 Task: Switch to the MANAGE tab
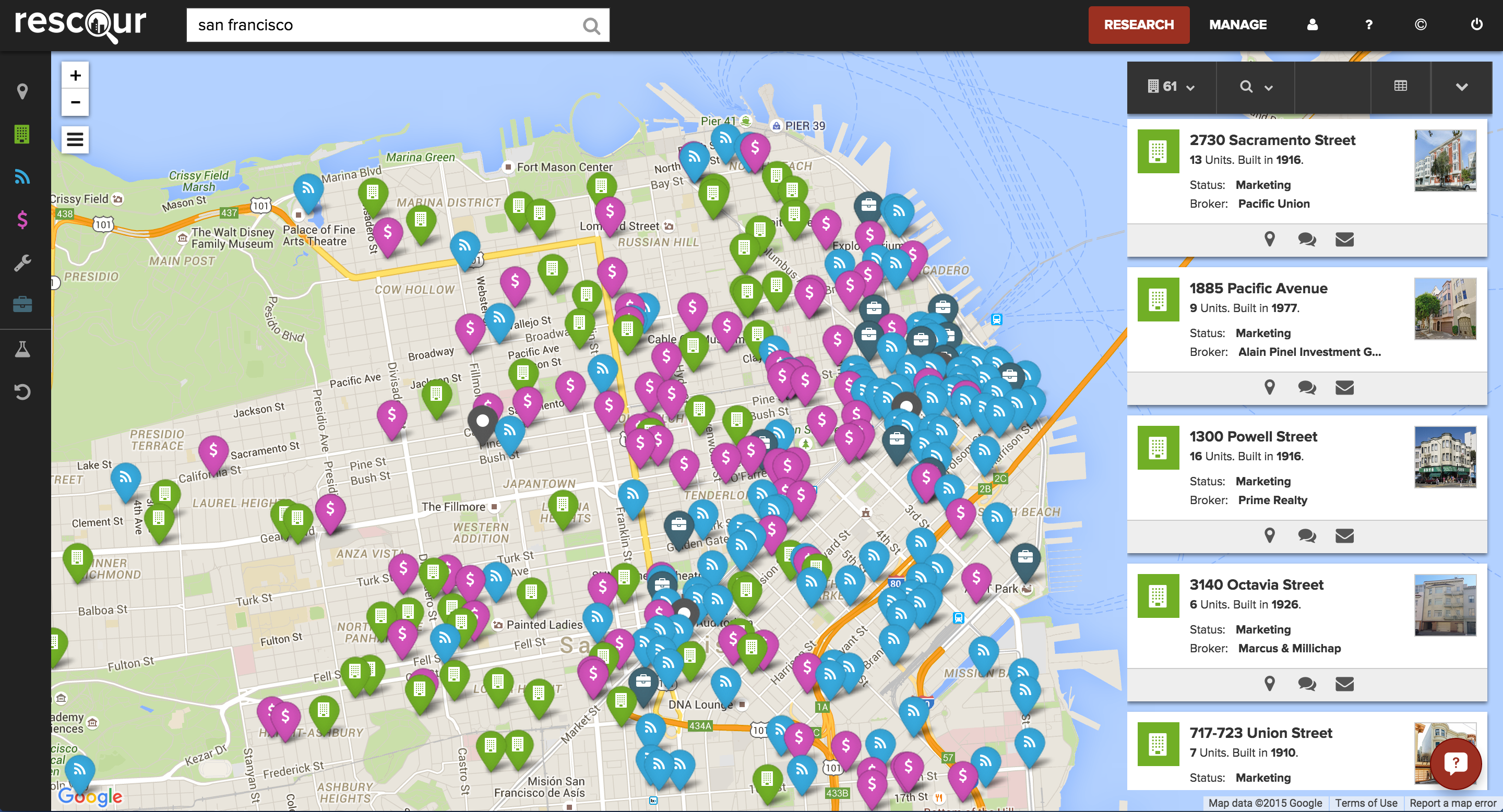pos(1237,25)
